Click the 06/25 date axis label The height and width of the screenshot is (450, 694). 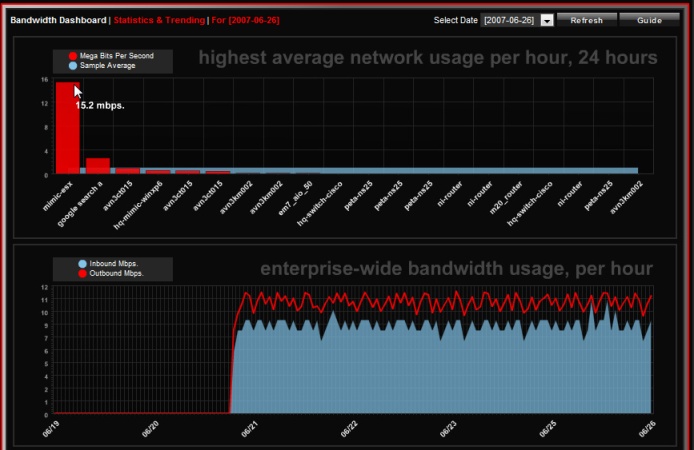[548, 429]
